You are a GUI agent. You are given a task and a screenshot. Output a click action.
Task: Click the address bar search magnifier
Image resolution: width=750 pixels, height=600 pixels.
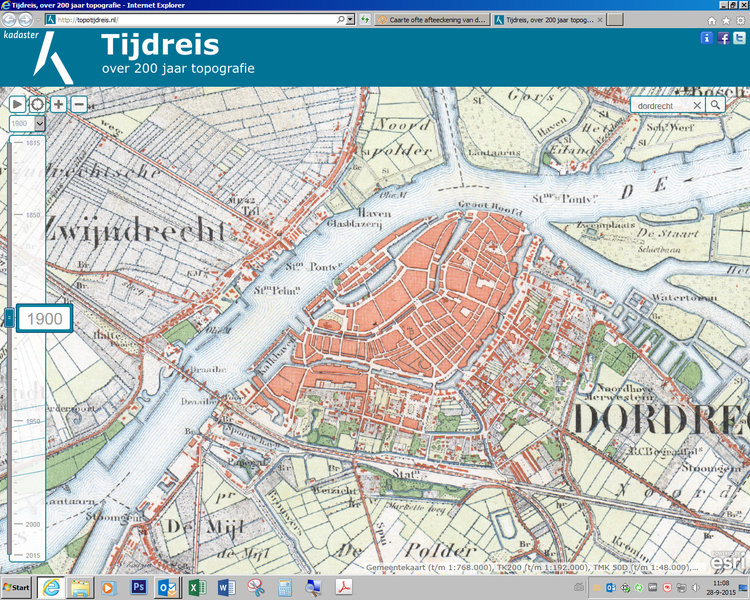[340, 20]
